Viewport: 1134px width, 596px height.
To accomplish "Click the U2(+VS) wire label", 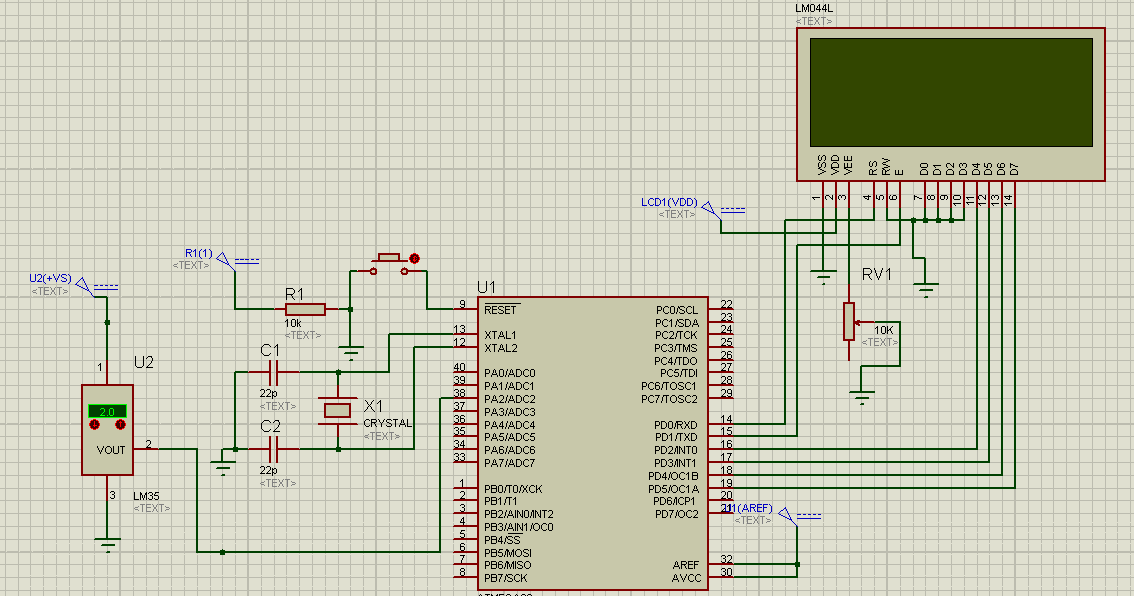I will pyautogui.click(x=49, y=278).
